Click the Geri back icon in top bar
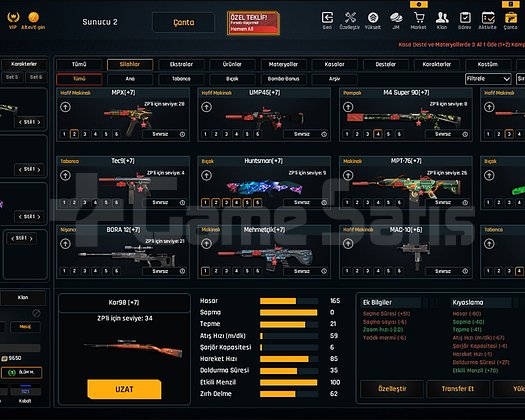525x420 pixels. click(x=327, y=18)
